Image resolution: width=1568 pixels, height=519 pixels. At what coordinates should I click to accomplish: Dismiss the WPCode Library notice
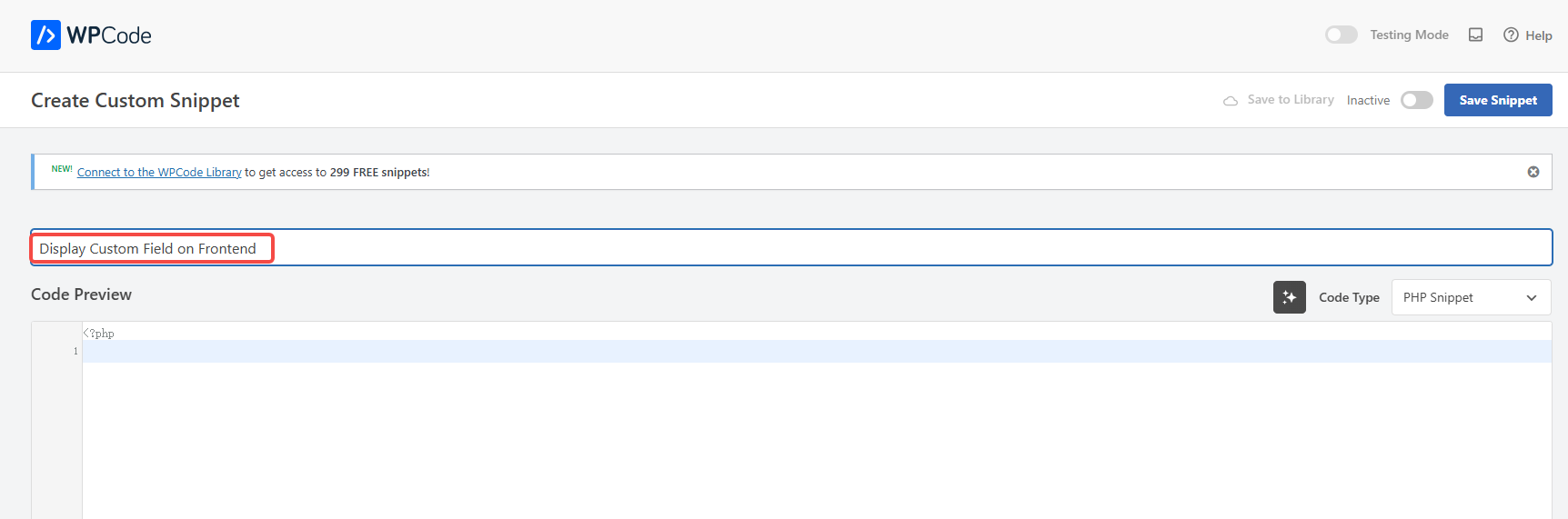click(x=1533, y=172)
